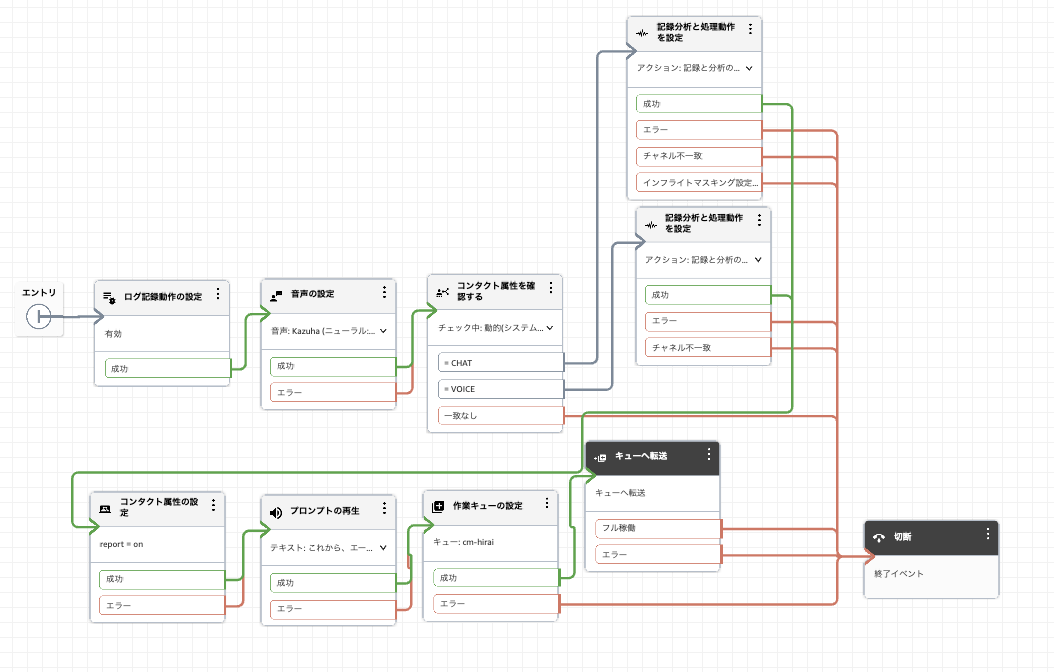Select the プロンプトの再生 block title

click(325, 511)
